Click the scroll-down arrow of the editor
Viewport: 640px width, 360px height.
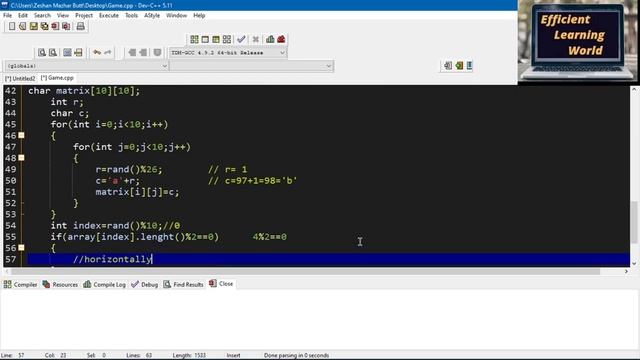(x=634, y=263)
